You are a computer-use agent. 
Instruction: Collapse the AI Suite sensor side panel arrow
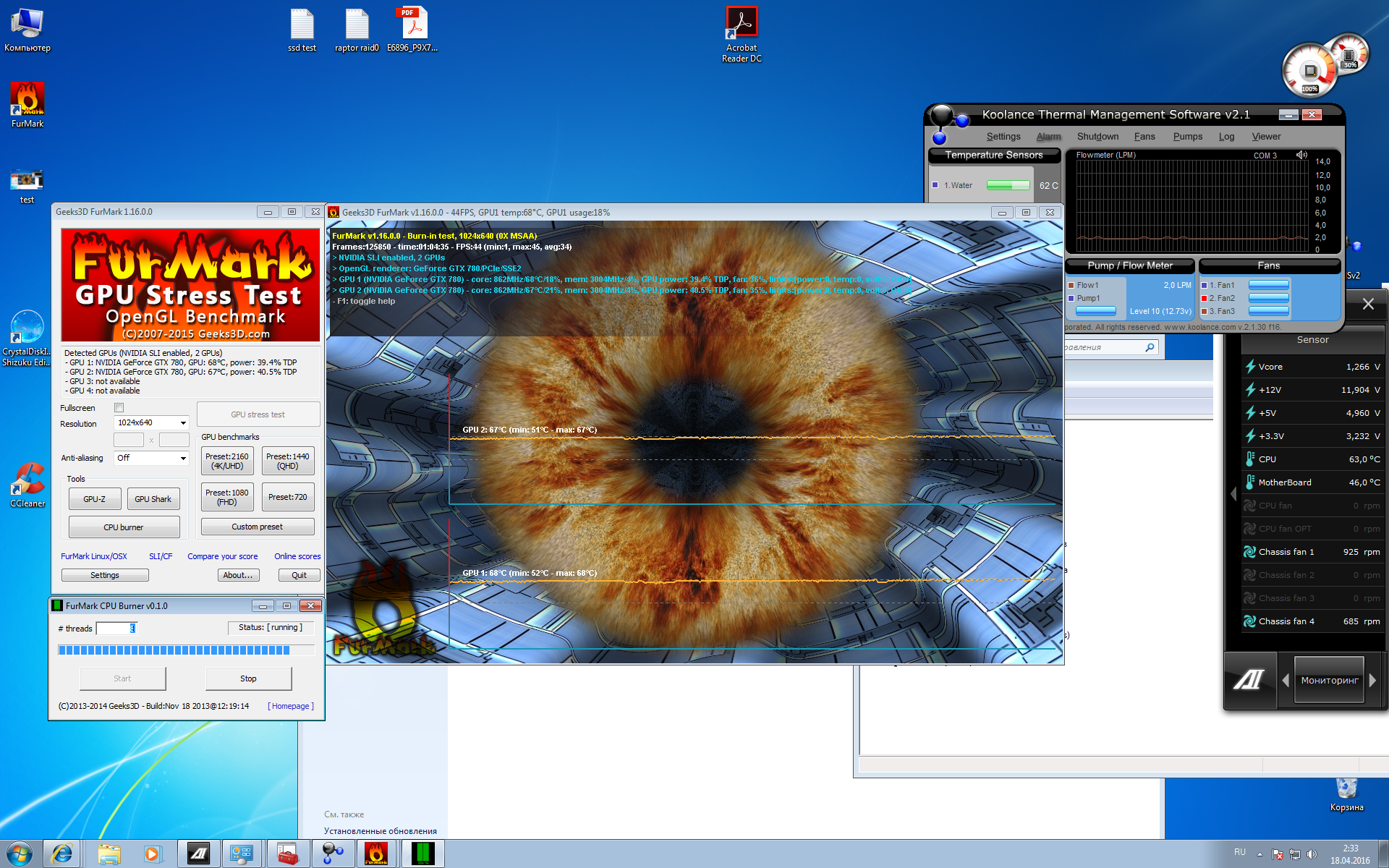point(1233,494)
